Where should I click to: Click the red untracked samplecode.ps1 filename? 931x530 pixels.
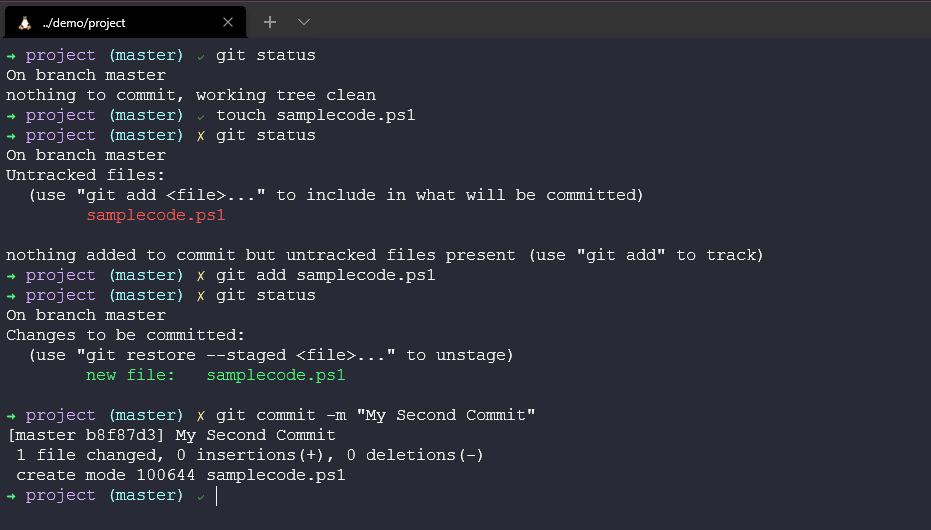(x=156, y=215)
